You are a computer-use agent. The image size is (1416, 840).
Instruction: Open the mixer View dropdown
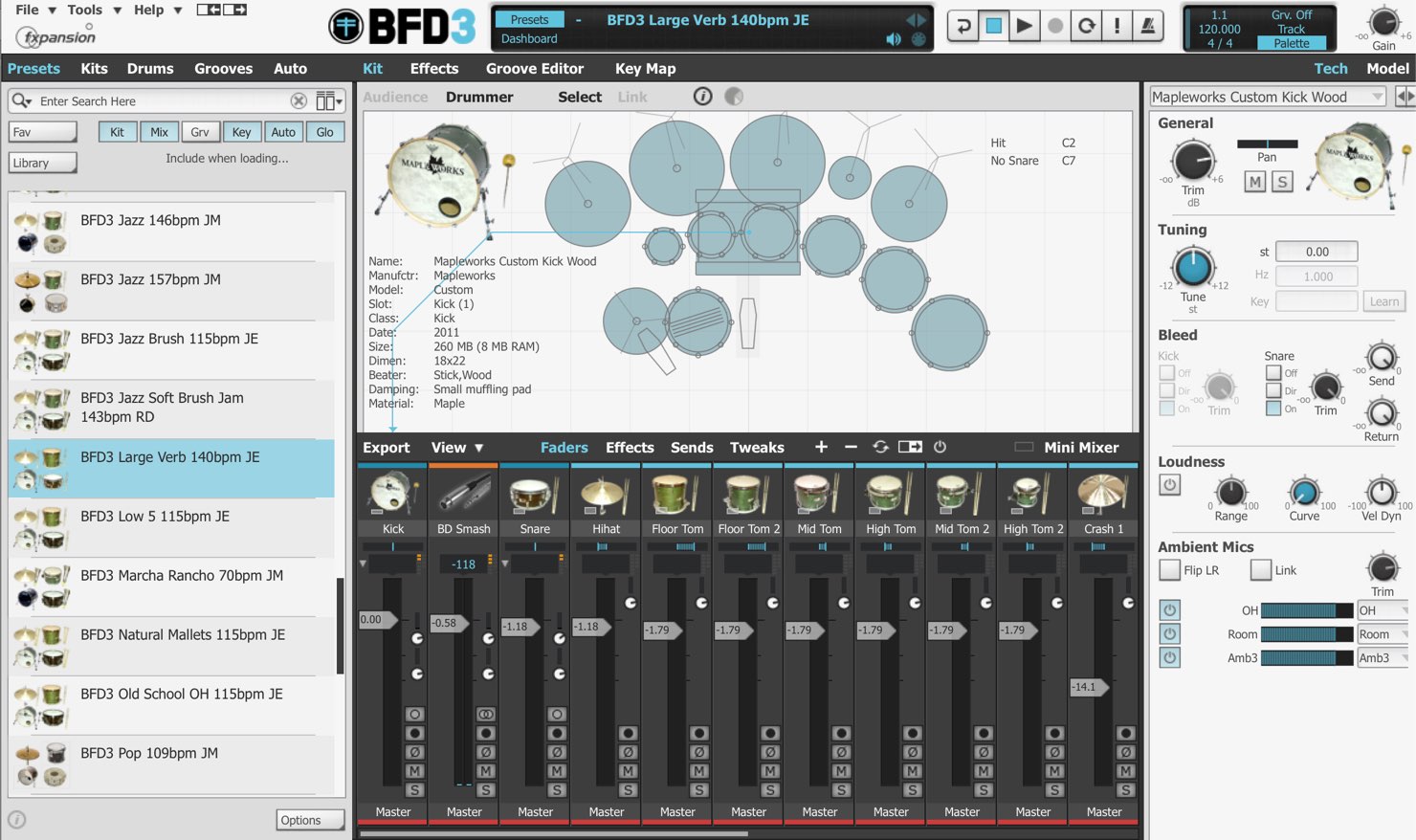coord(457,447)
